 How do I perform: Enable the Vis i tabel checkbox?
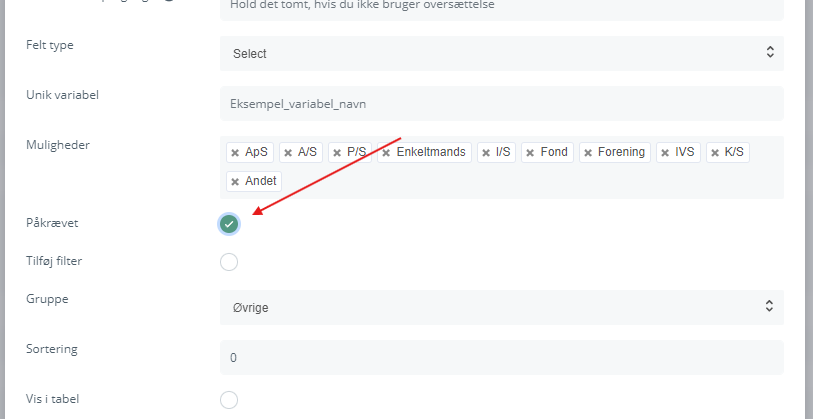(x=229, y=400)
